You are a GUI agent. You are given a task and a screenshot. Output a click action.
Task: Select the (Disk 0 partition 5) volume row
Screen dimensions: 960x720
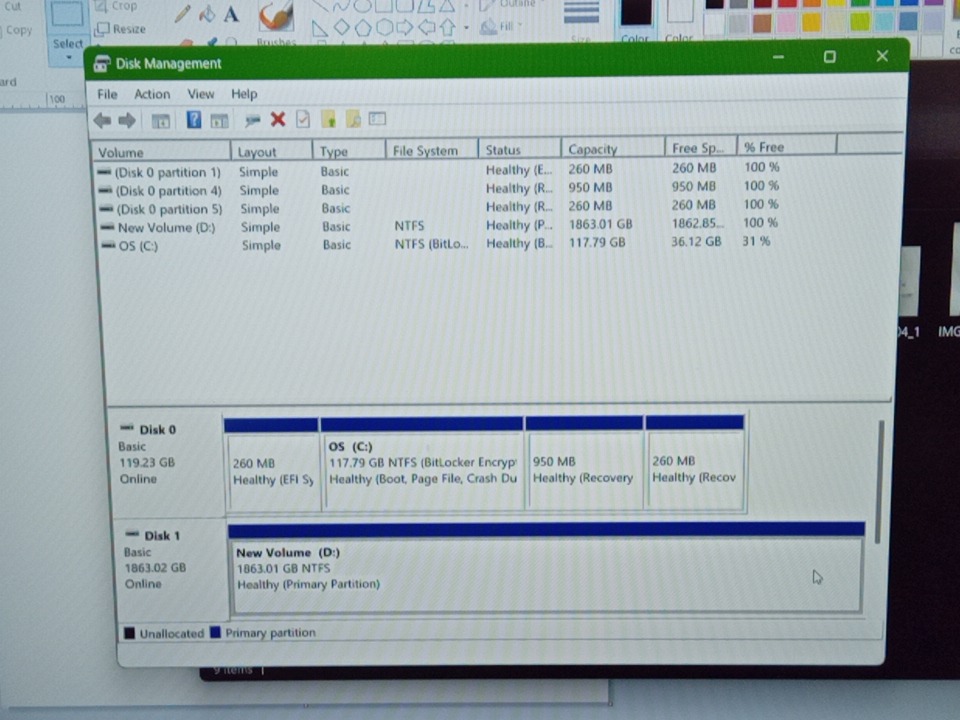(x=438, y=207)
